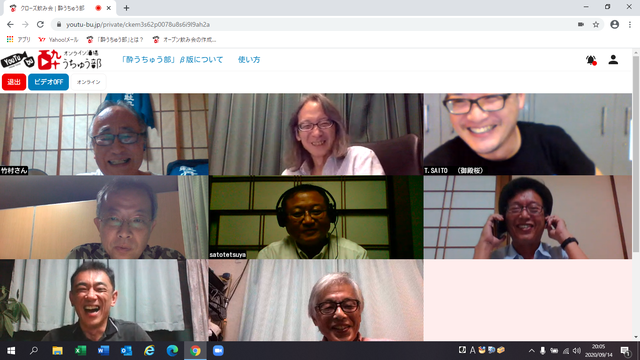Open the user account profile icon

[x=613, y=60]
